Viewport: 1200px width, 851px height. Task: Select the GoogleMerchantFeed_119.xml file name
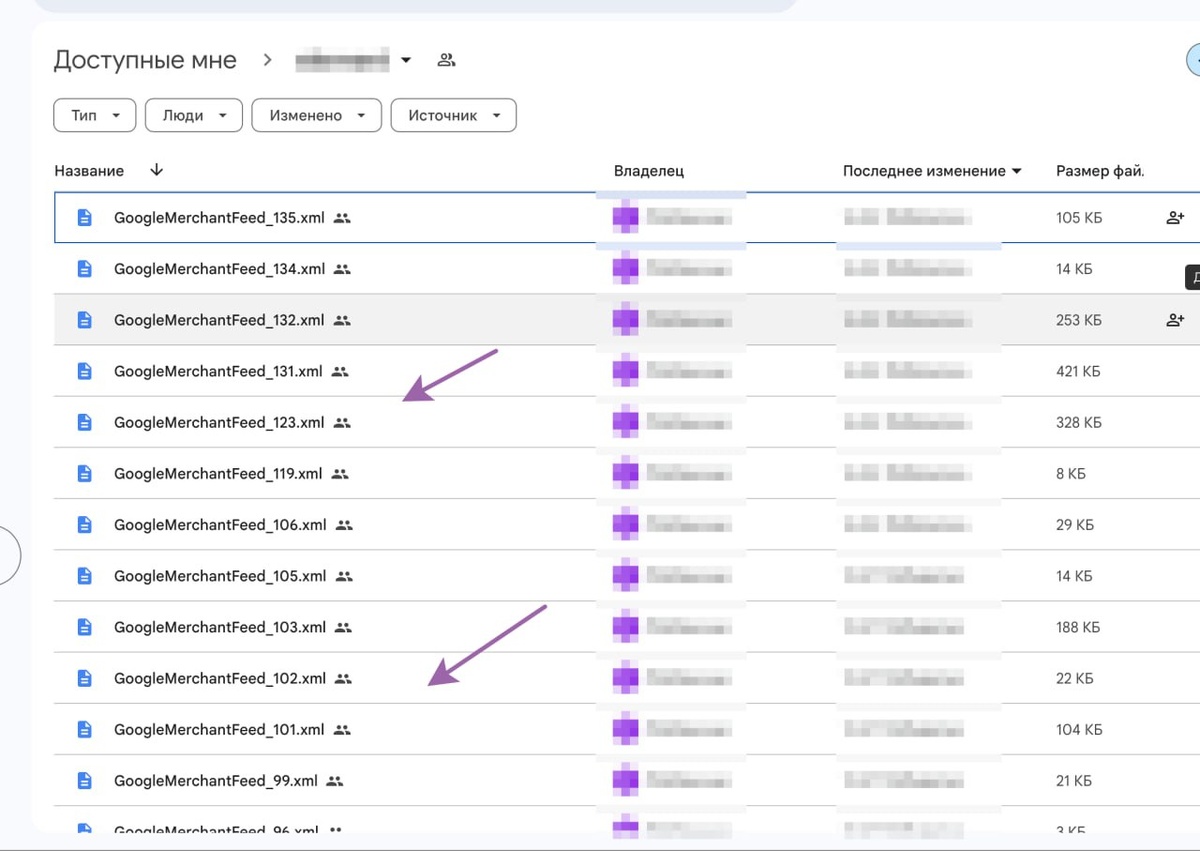218,473
